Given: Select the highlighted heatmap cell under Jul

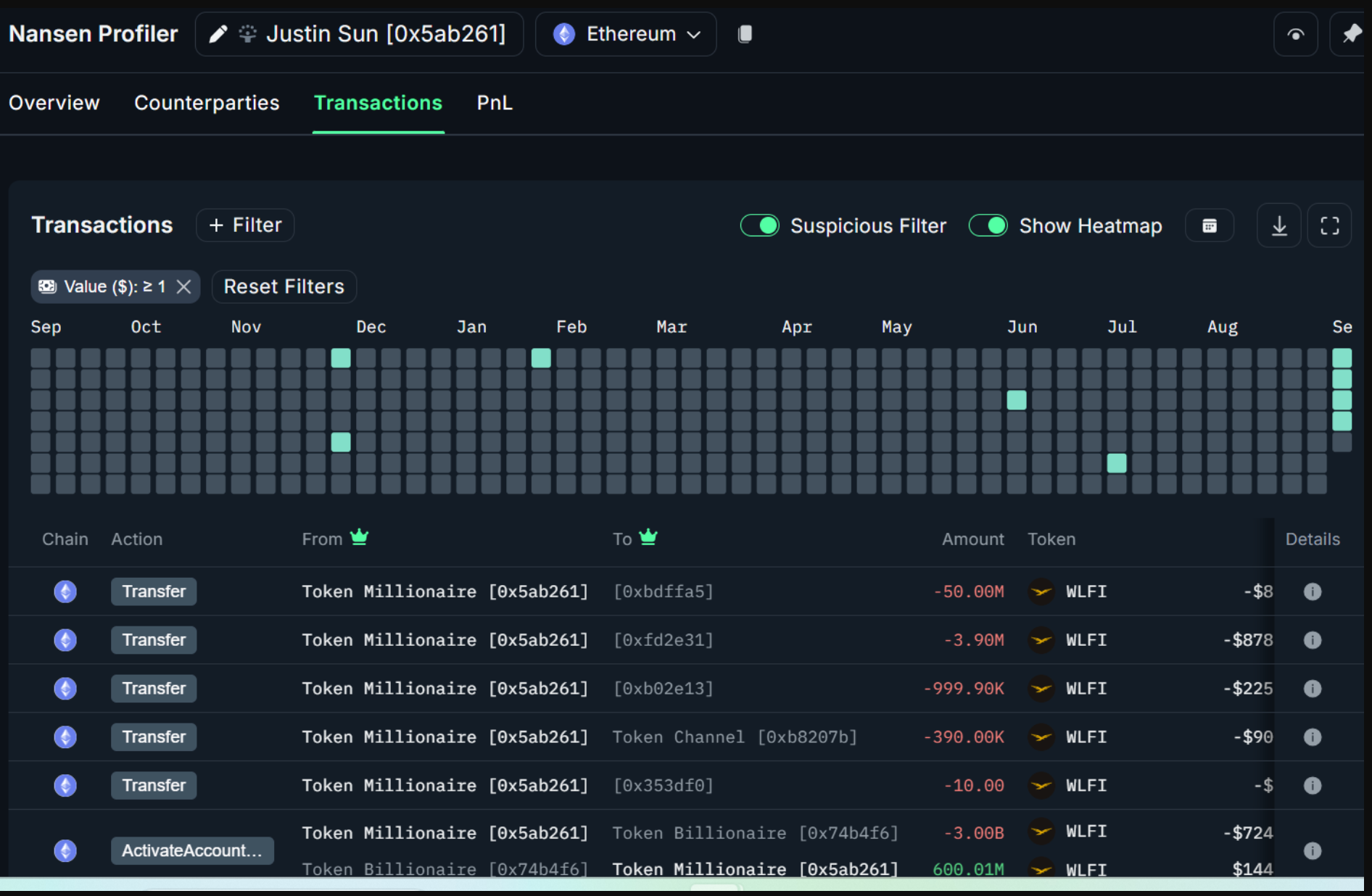Looking at the screenshot, I should coord(1117,463).
